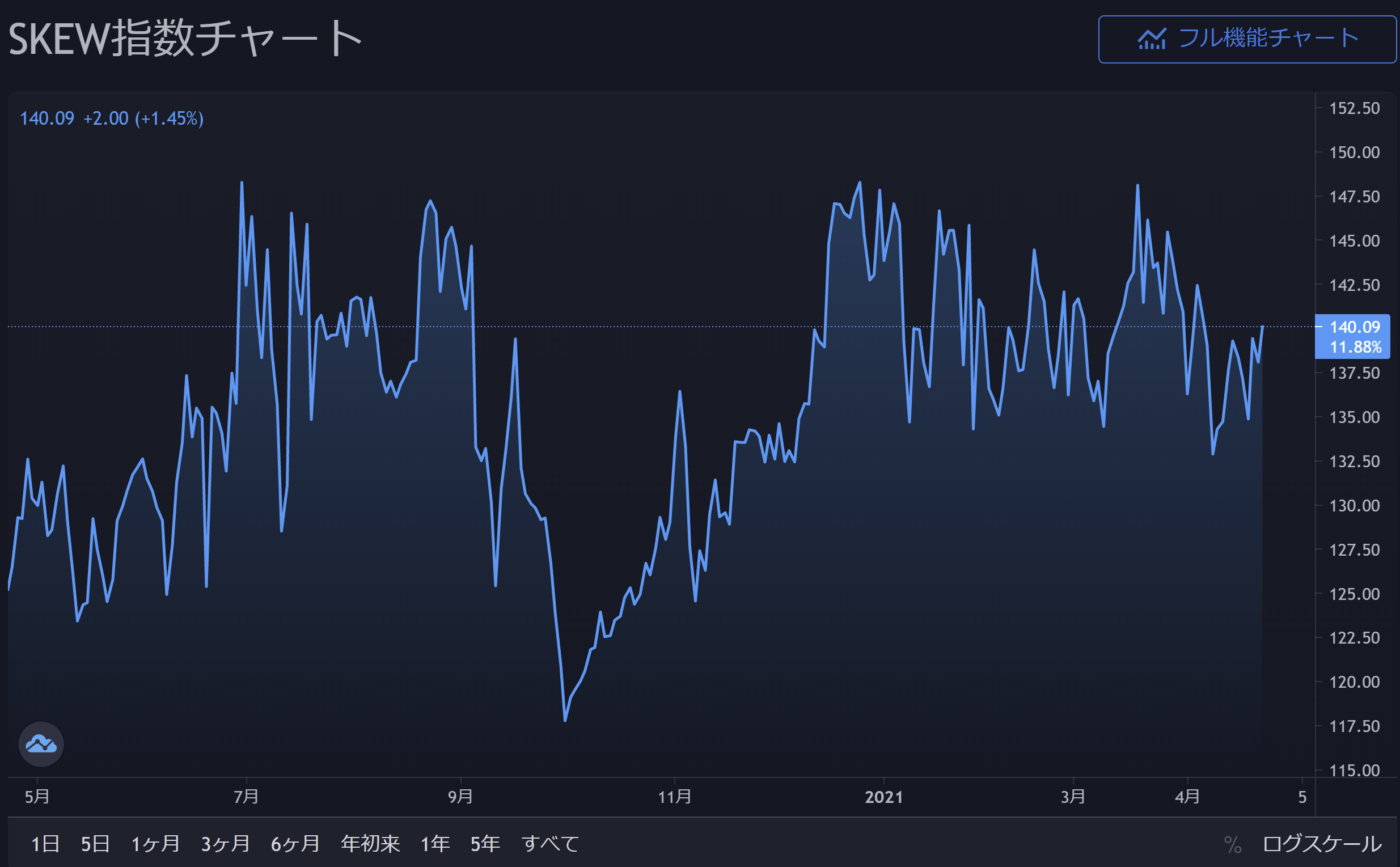
Task: Open the フル機能チャート full-featured chart button
Action: 1247,39
